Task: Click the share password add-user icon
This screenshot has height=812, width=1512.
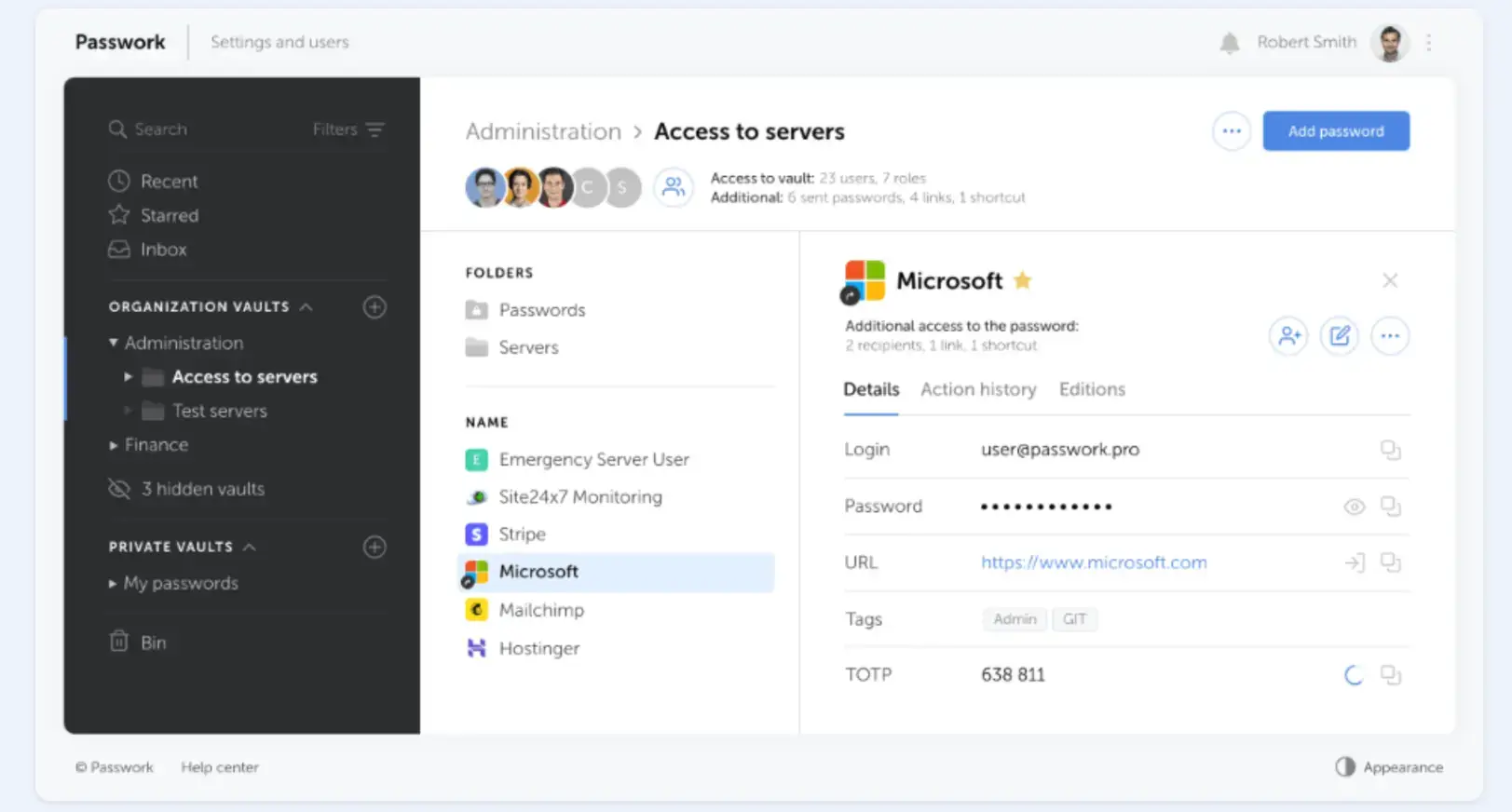Action: click(x=1288, y=336)
